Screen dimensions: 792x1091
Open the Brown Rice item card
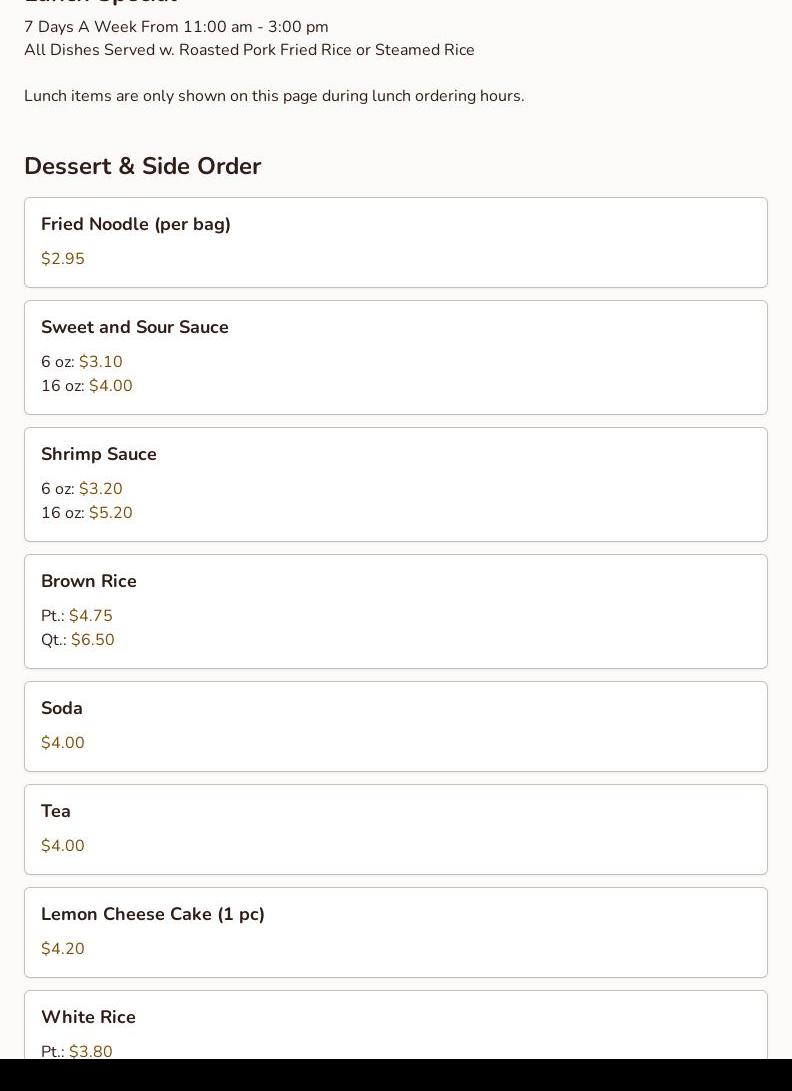tap(89, 582)
